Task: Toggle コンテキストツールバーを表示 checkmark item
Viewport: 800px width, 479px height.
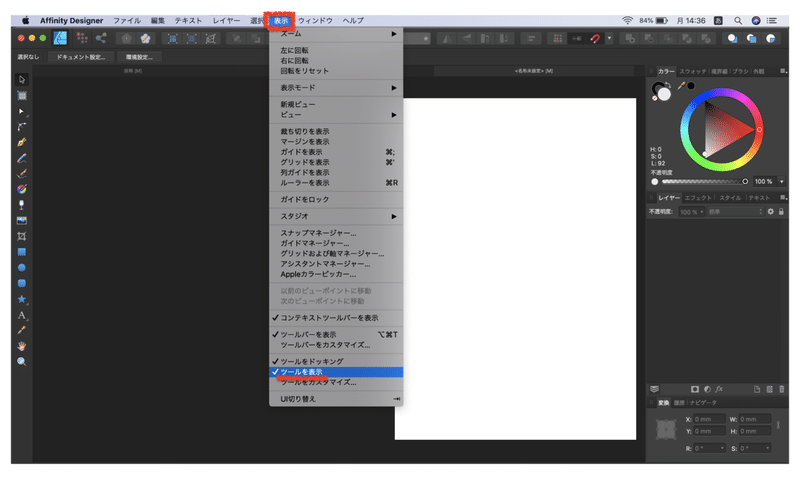Action: [336, 318]
